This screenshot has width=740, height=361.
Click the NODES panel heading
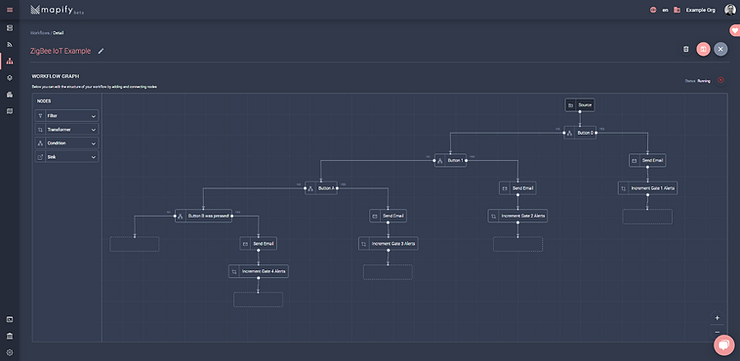point(44,101)
